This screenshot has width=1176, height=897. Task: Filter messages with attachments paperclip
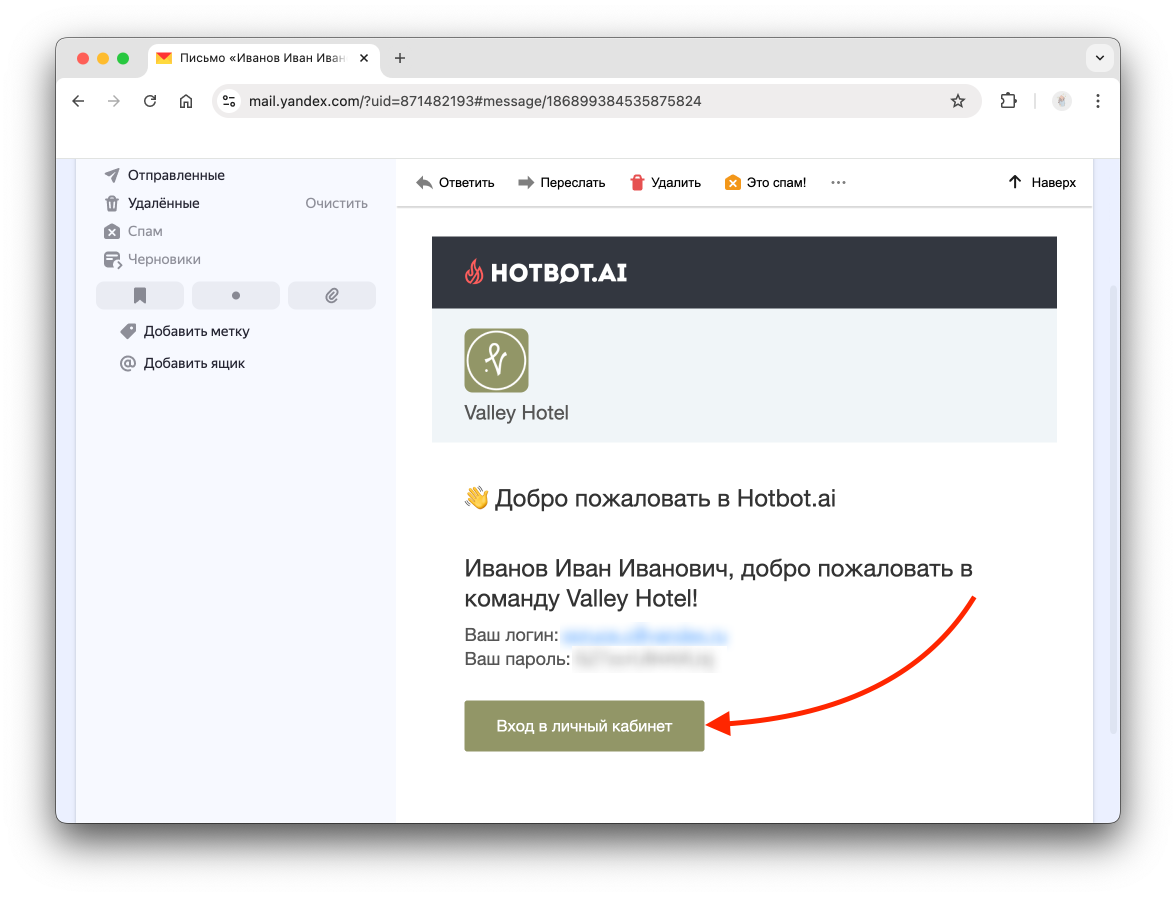pos(332,296)
